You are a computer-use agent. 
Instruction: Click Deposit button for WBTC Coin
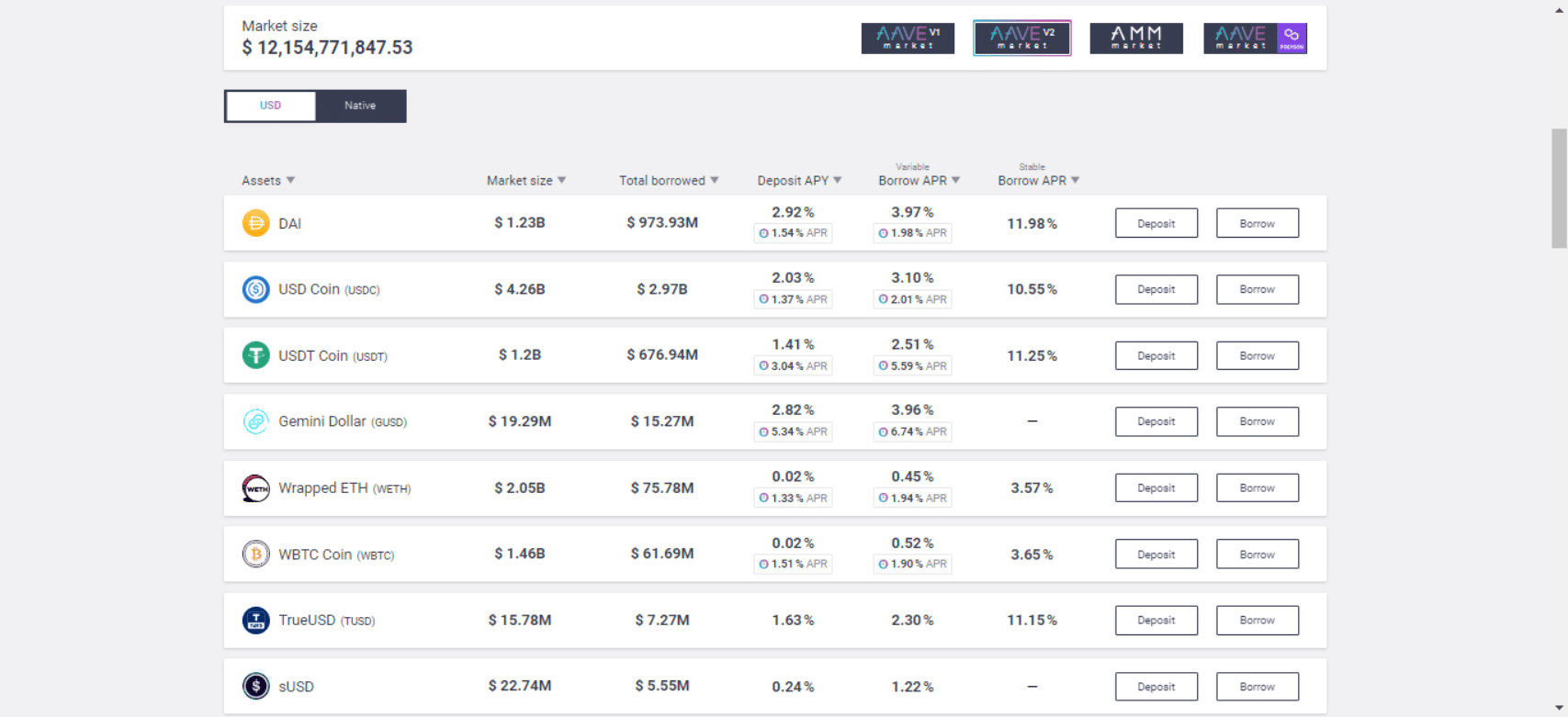click(1156, 554)
